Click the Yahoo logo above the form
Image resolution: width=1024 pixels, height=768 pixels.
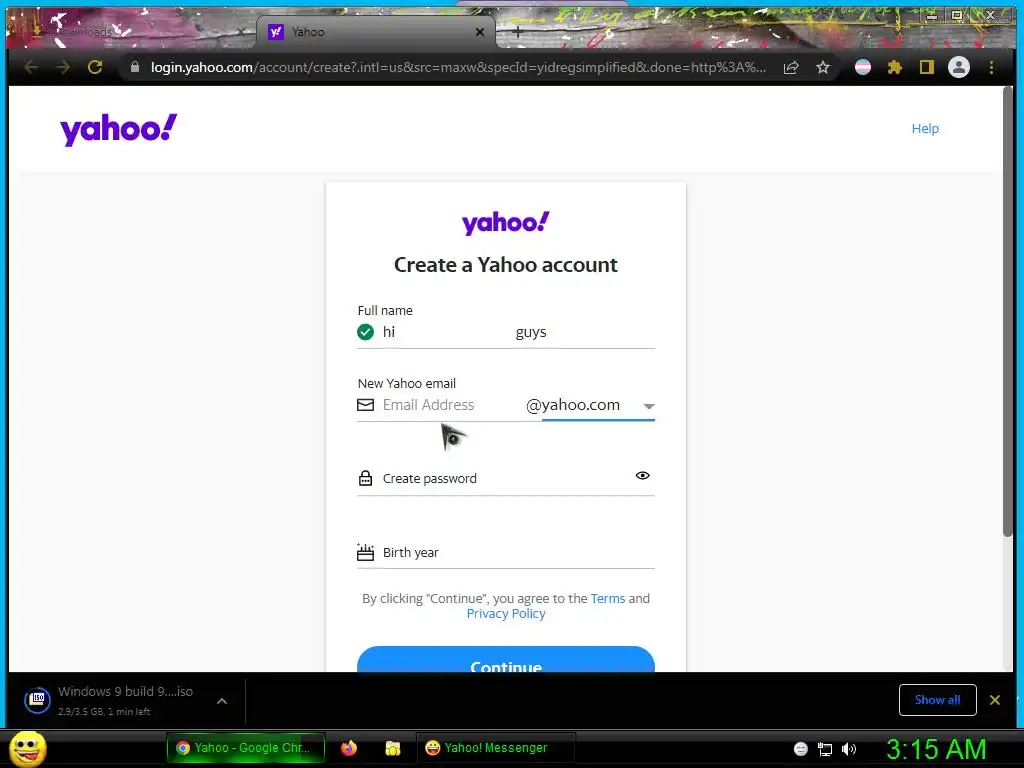(x=505, y=223)
